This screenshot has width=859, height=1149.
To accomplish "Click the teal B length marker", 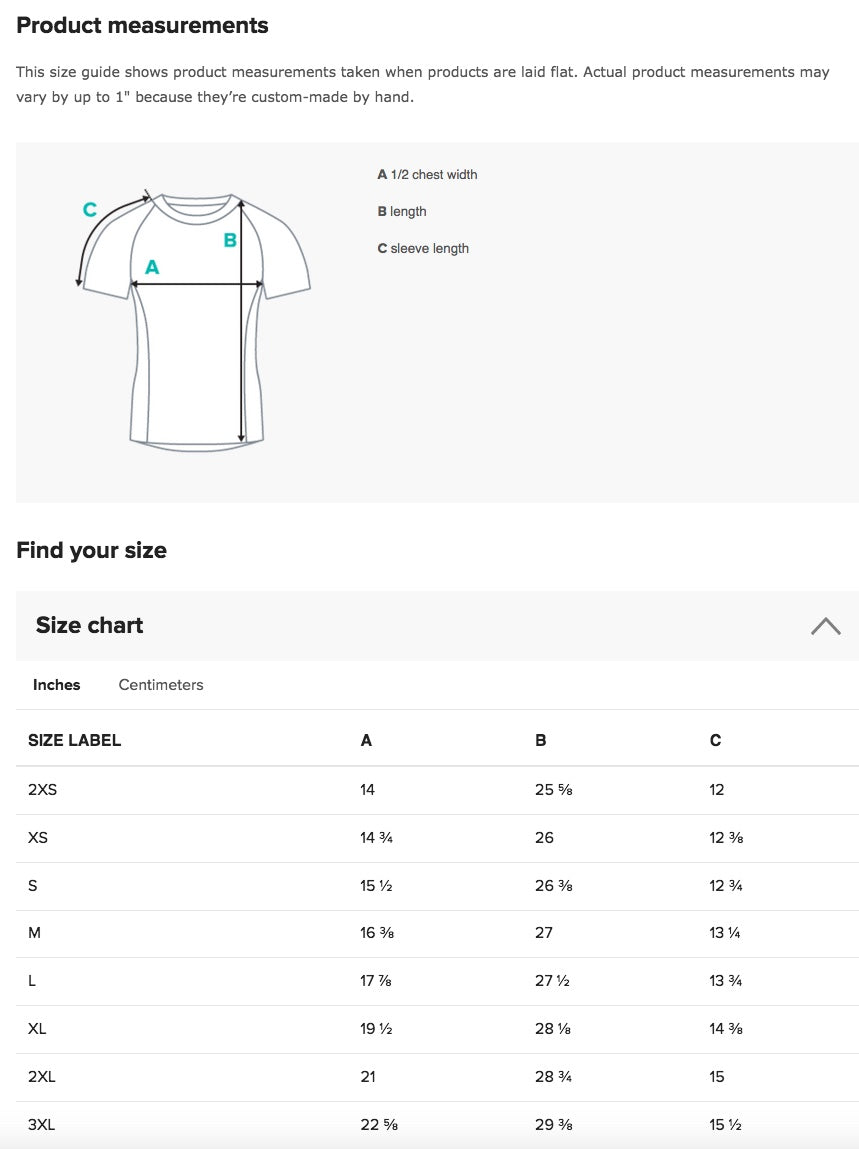I will (230, 240).
